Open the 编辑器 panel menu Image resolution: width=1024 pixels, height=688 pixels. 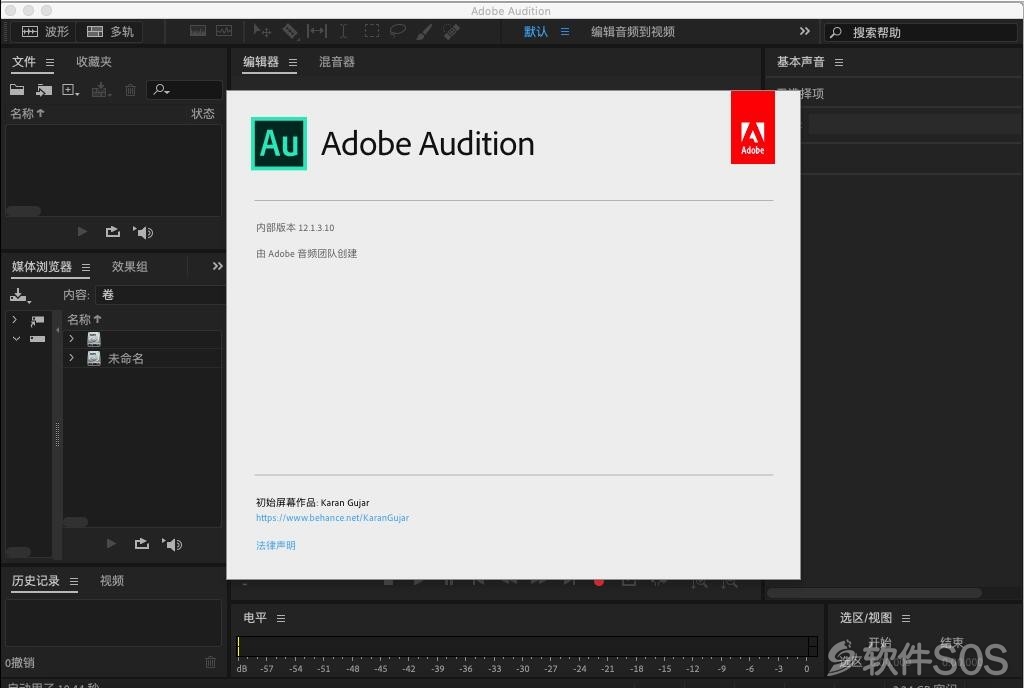[293, 62]
